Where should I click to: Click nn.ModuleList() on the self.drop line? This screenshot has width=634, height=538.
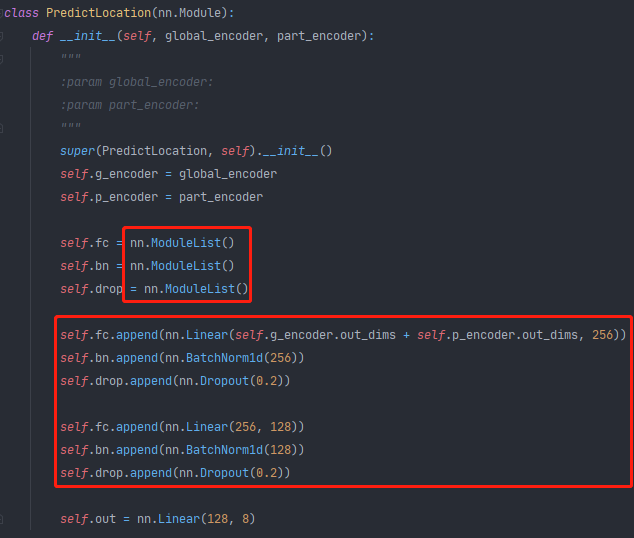[x=196, y=289]
